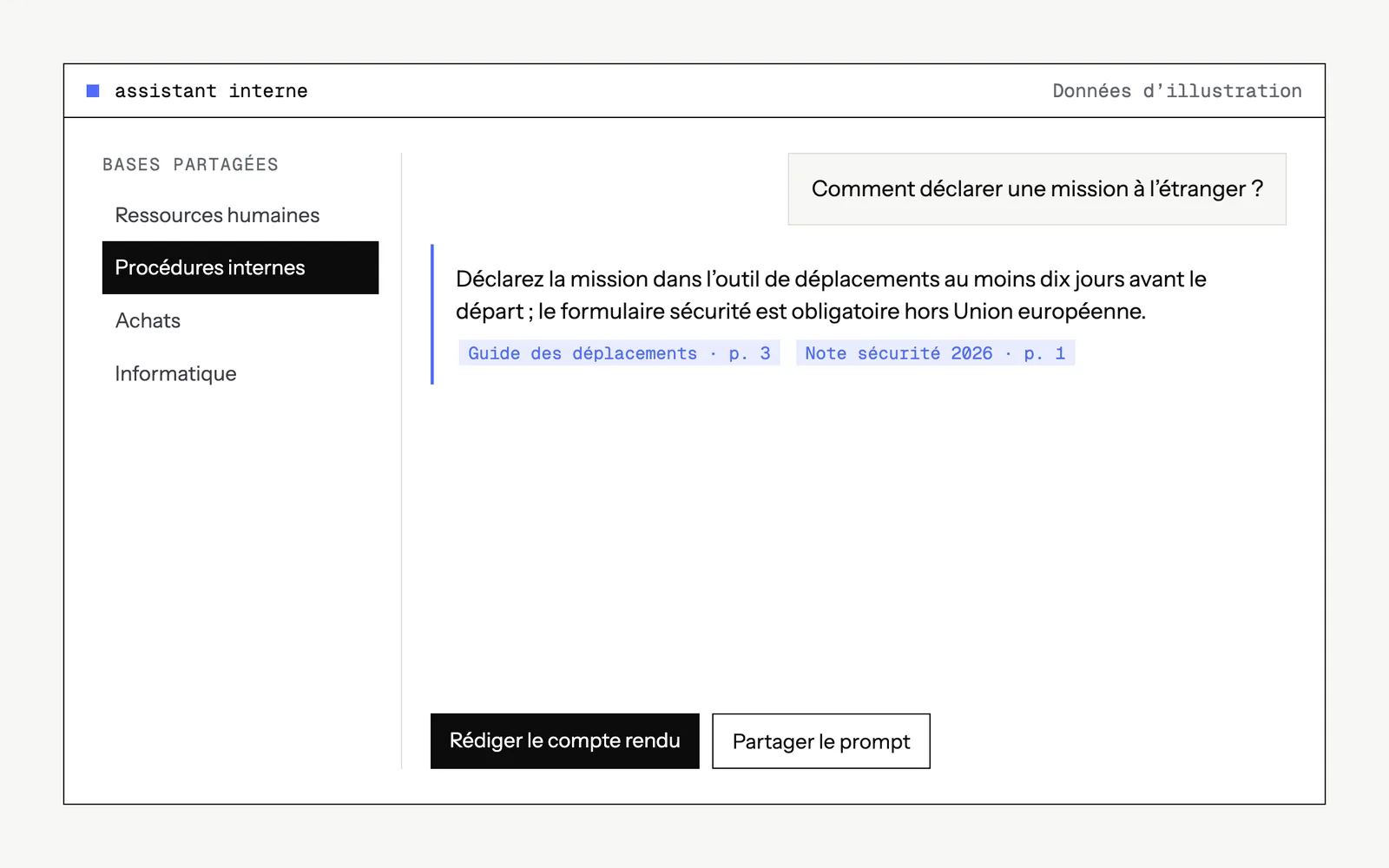Click the "BASES PARTAGÉES" section heading
The height and width of the screenshot is (868, 1389).
pos(190,165)
